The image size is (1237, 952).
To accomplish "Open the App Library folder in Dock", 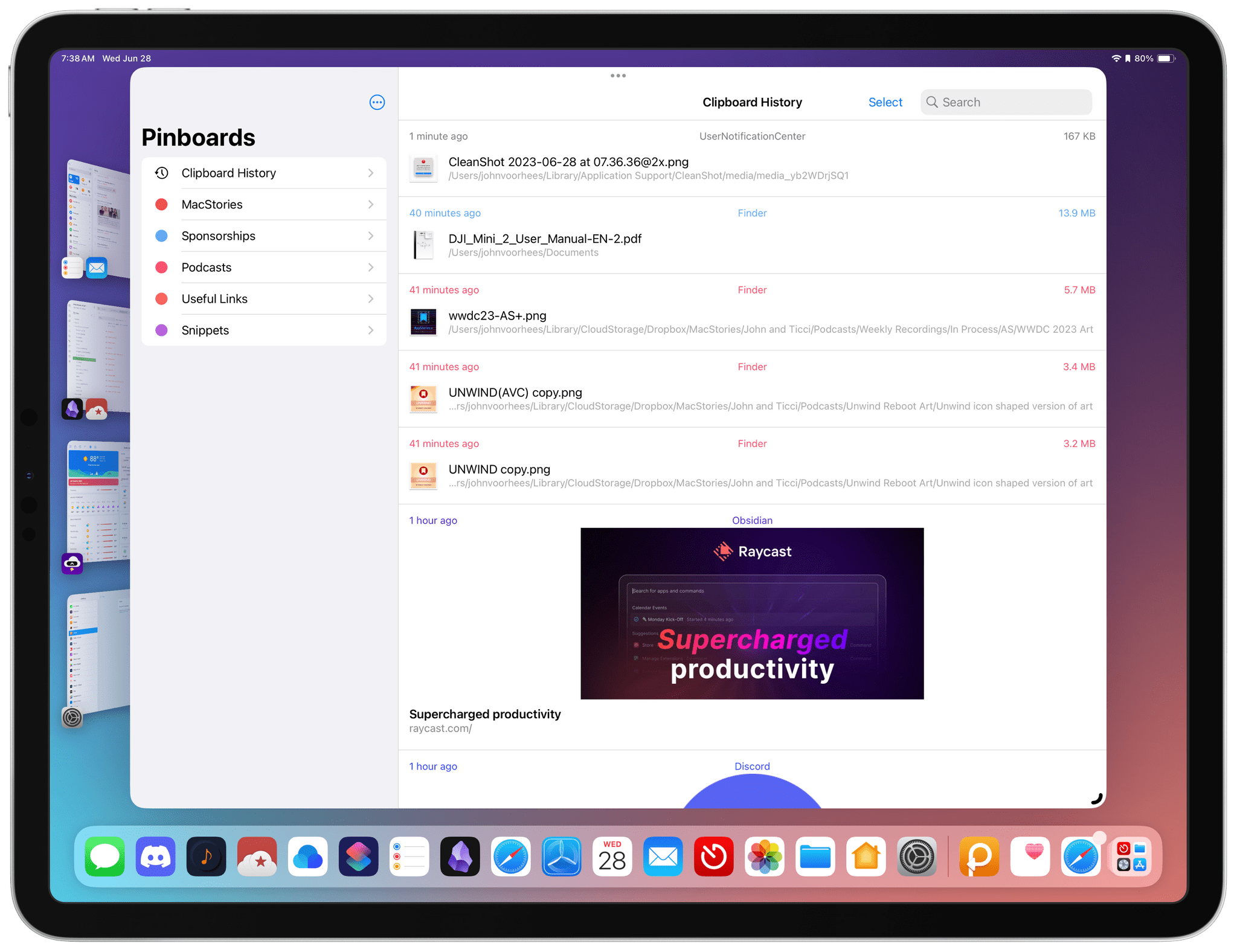I will click(x=1132, y=857).
